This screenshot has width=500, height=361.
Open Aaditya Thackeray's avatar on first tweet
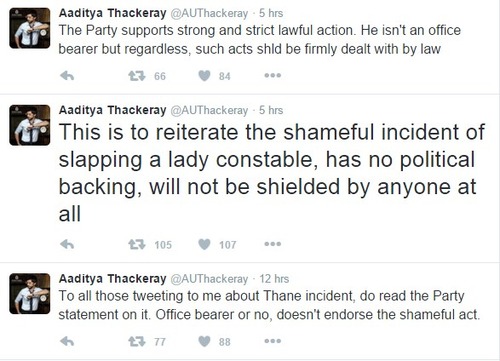(x=30, y=28)
